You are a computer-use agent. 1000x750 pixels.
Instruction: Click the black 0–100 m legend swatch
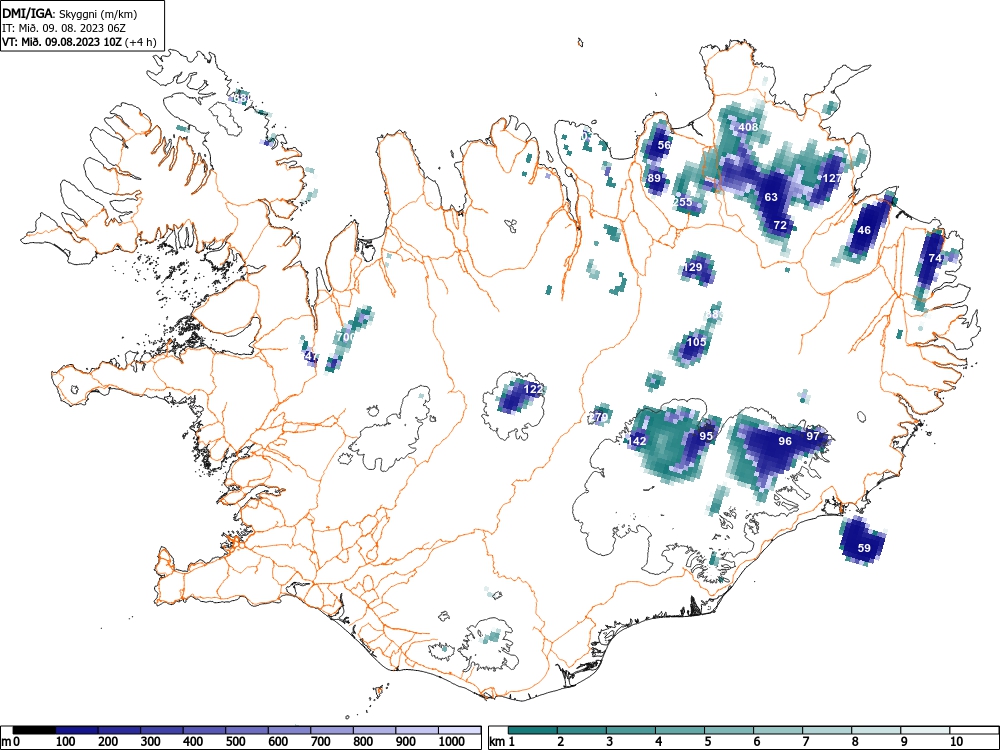(34, 730)
